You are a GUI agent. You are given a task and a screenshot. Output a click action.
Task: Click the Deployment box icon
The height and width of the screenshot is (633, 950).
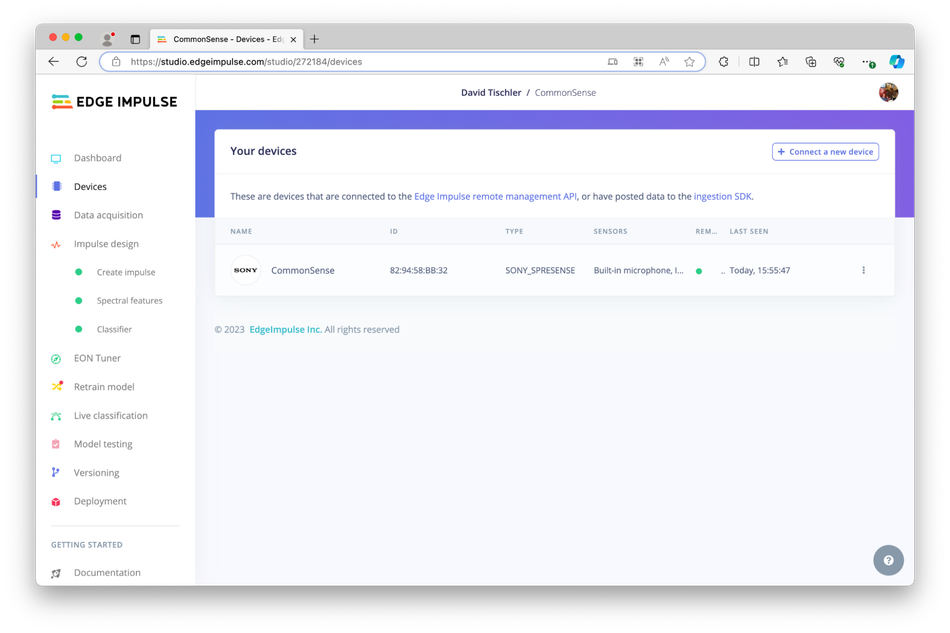pos(56,502)
